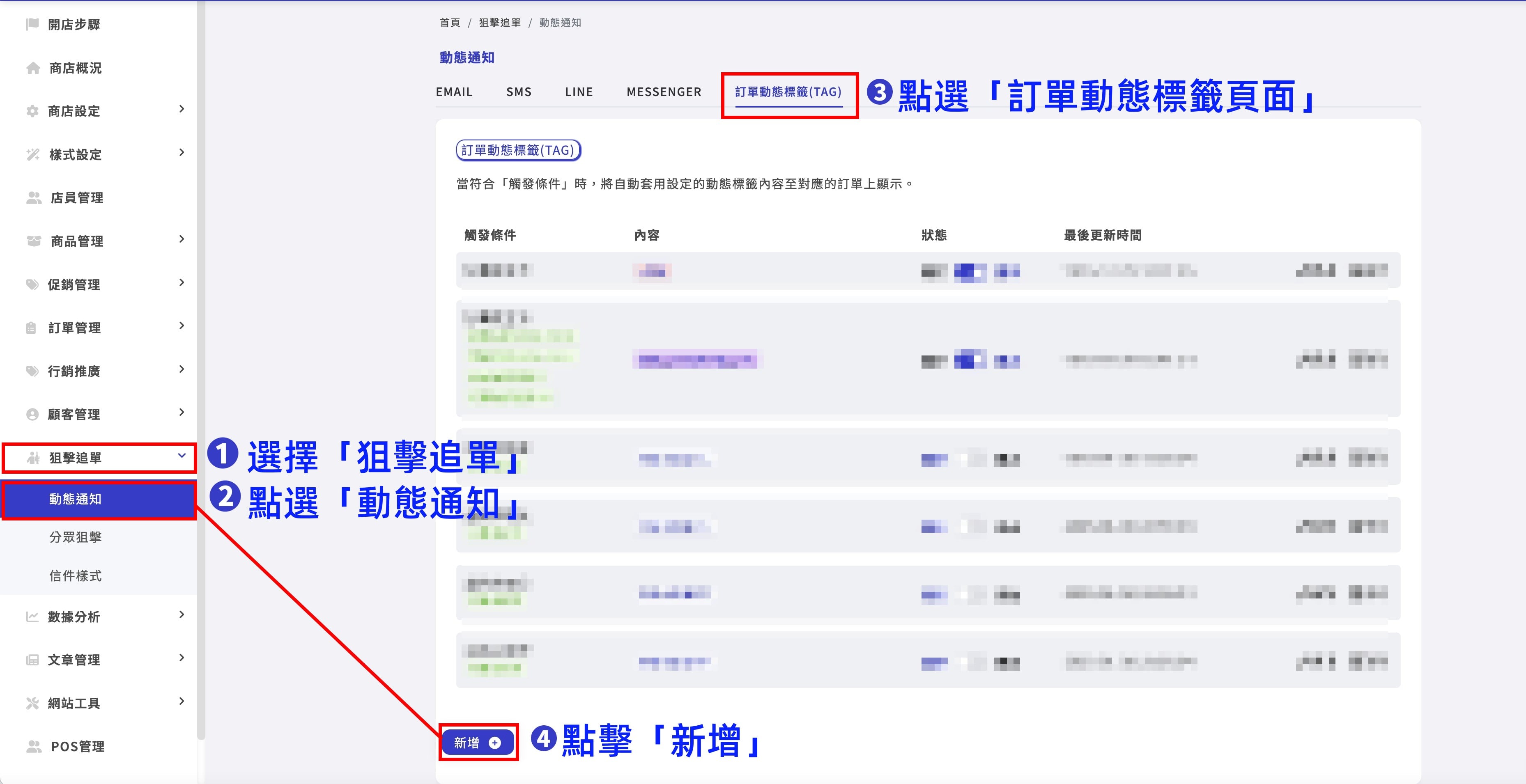
Task: Click the people icon beside 店員管理
Action: click(34, 198)
